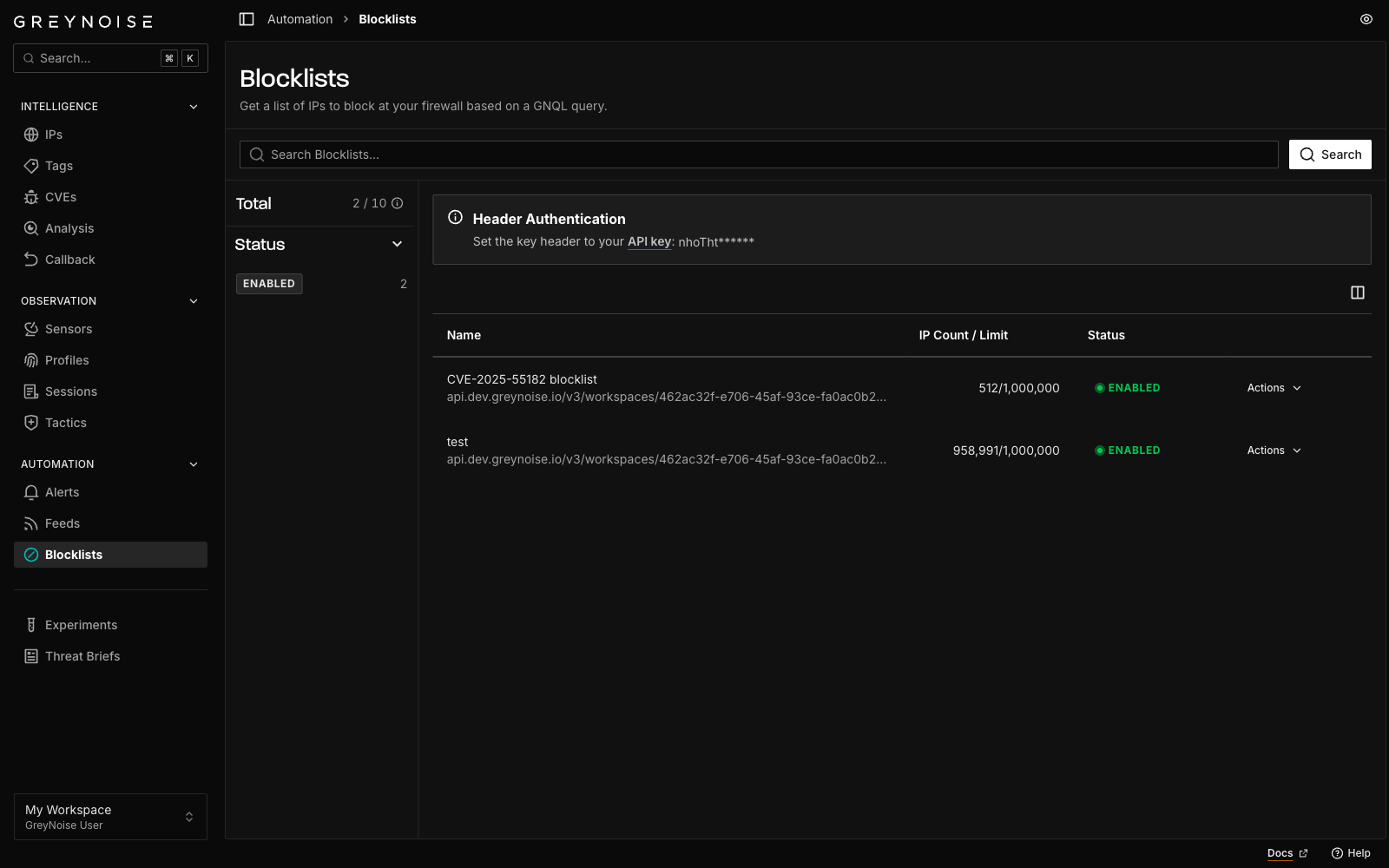Focus the Search Blocklists input field
The image size is (1389, 868).
(x=759, y=155)
